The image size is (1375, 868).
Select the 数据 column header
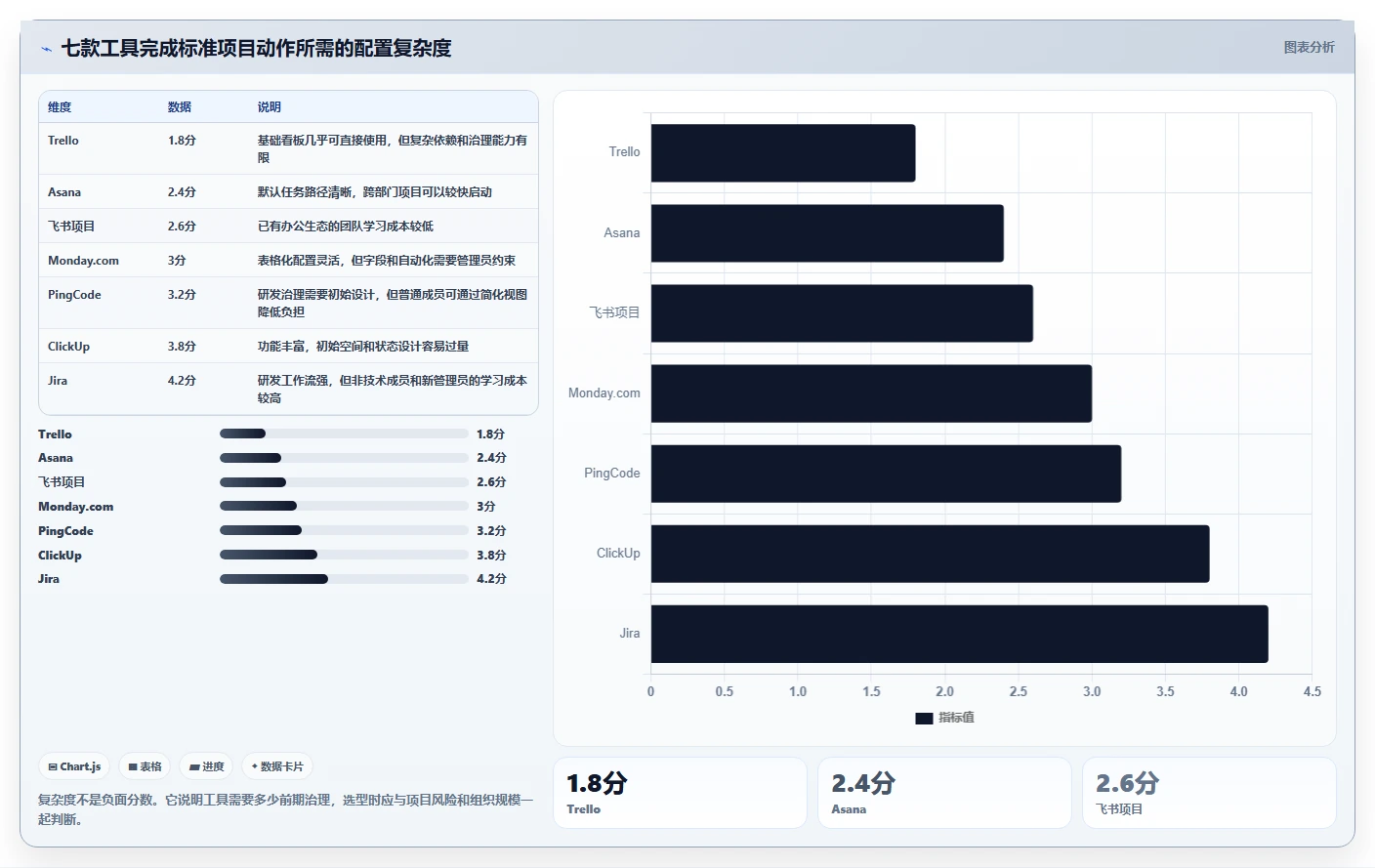179,107
